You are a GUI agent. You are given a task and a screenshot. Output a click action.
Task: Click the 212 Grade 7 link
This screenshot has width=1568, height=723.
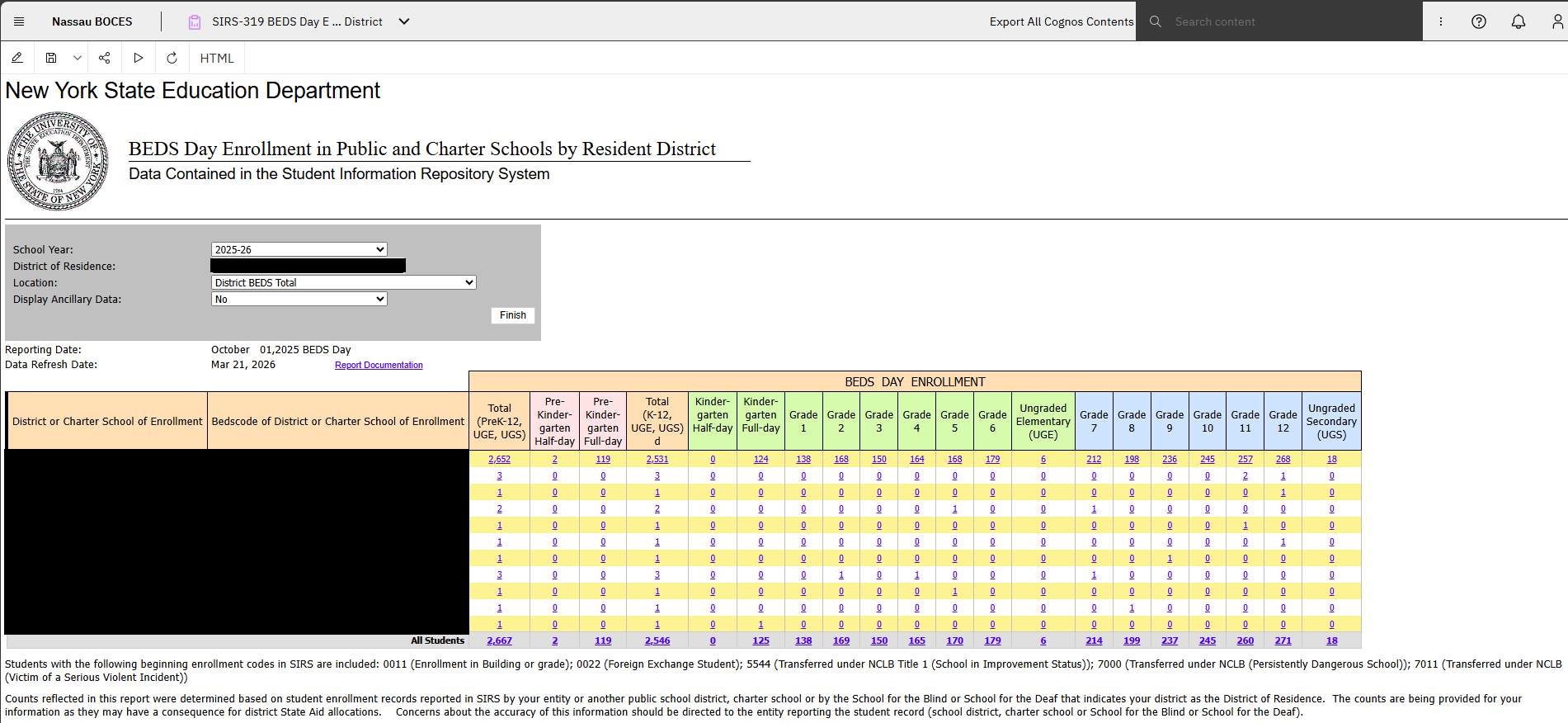1094,459
